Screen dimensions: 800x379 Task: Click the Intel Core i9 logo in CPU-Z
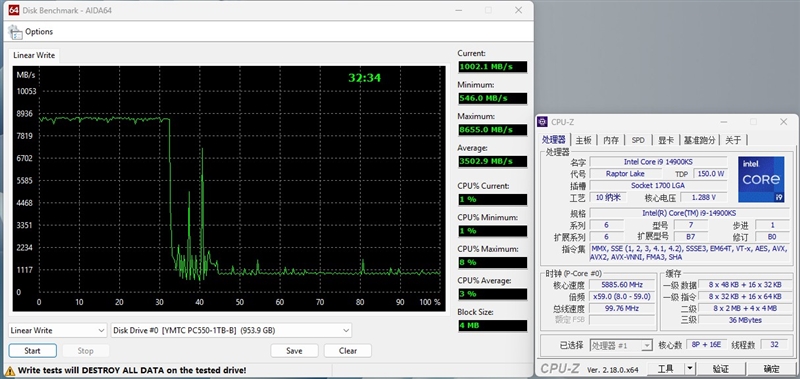coord(761,179)
